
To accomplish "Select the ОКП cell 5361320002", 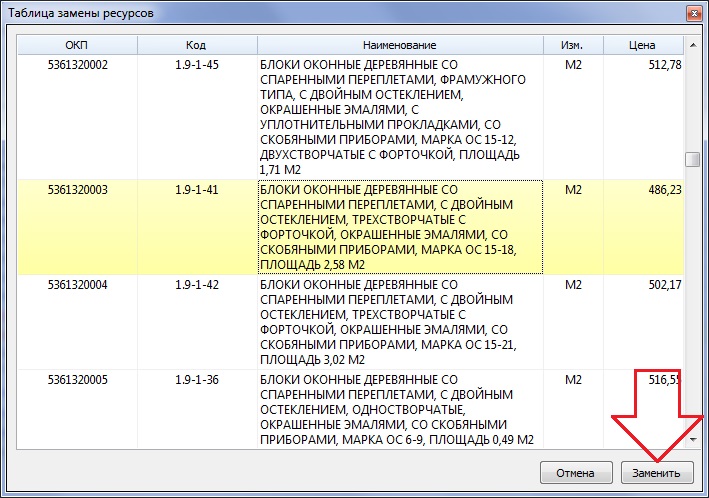I will click(x=78, y=117).
